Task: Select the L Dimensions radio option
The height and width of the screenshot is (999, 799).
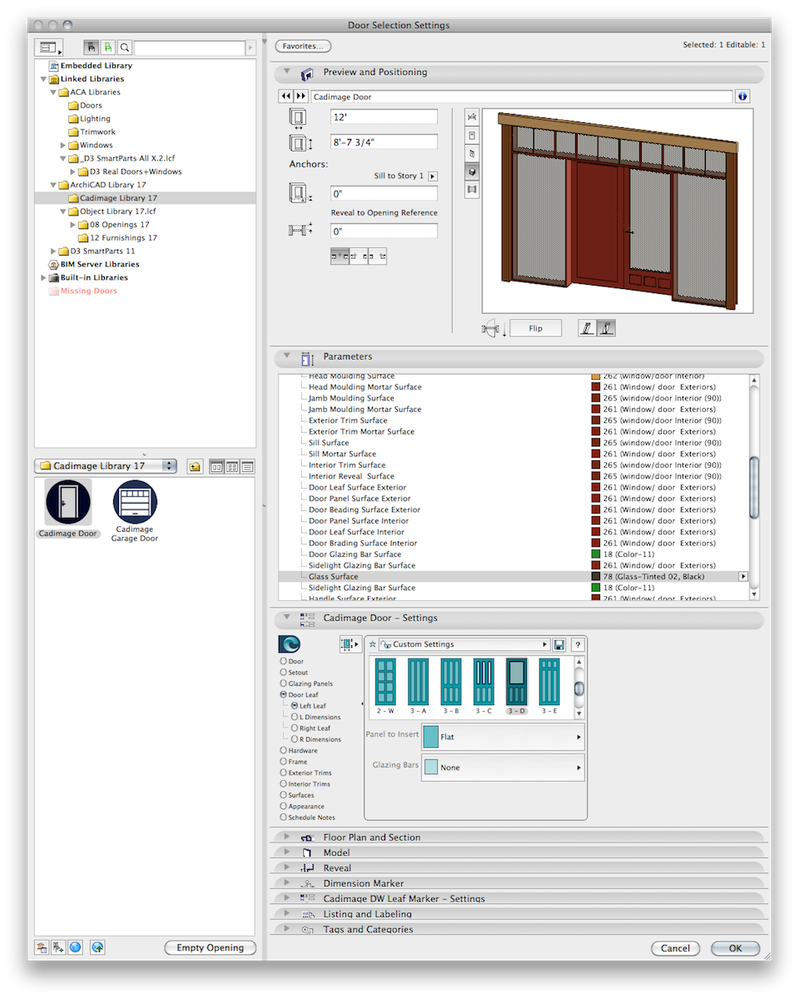Action: (x=294, y=717)
